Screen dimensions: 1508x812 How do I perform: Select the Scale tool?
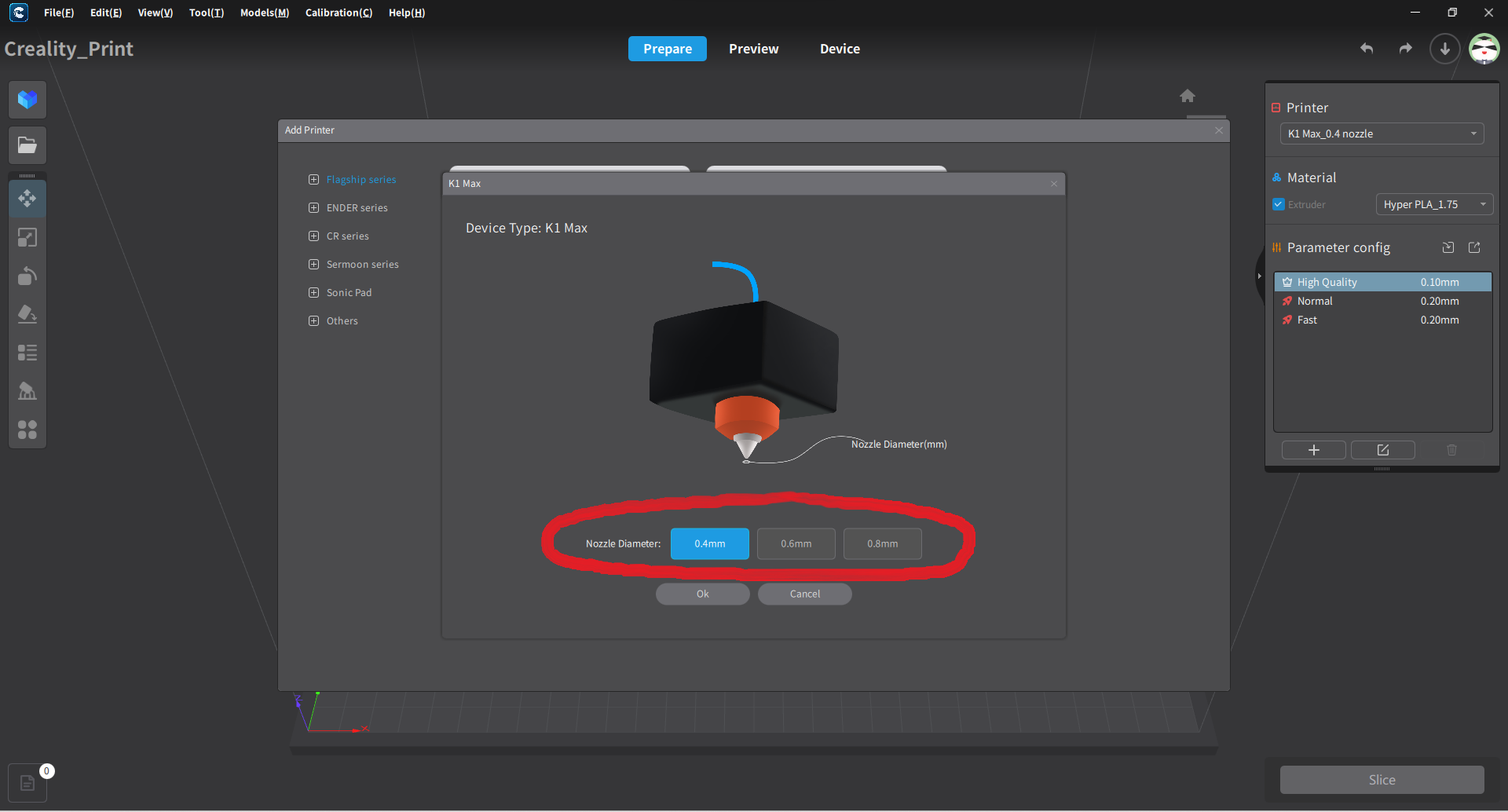click(27, 237)
